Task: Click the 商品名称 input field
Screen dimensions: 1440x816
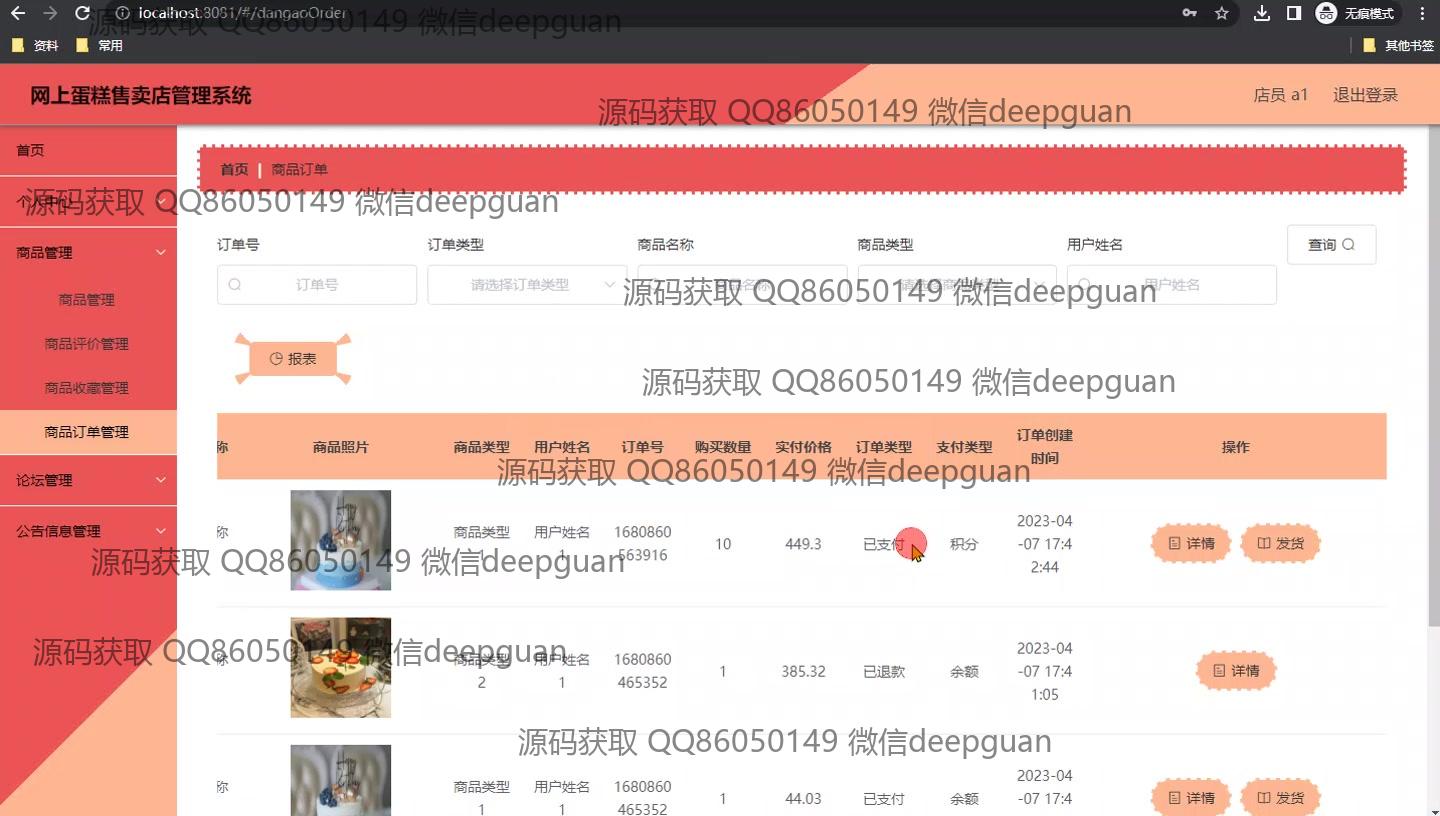Action: (x=742, y=285)
